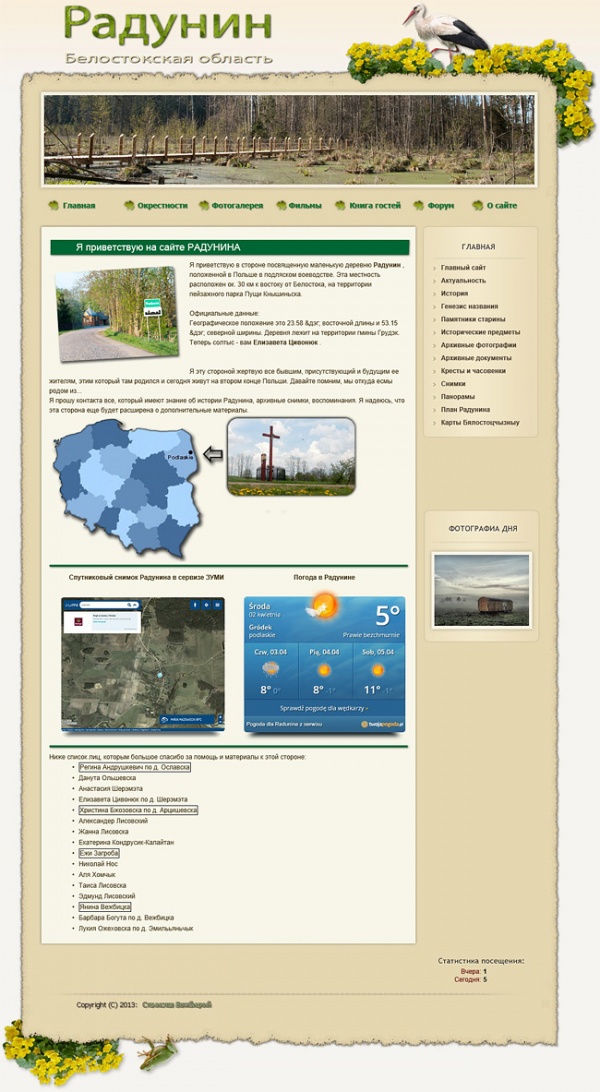Screen dimensions: 600x1092
Task: Click the grasshopper graphic in the footer
Action: [155, 1052]
